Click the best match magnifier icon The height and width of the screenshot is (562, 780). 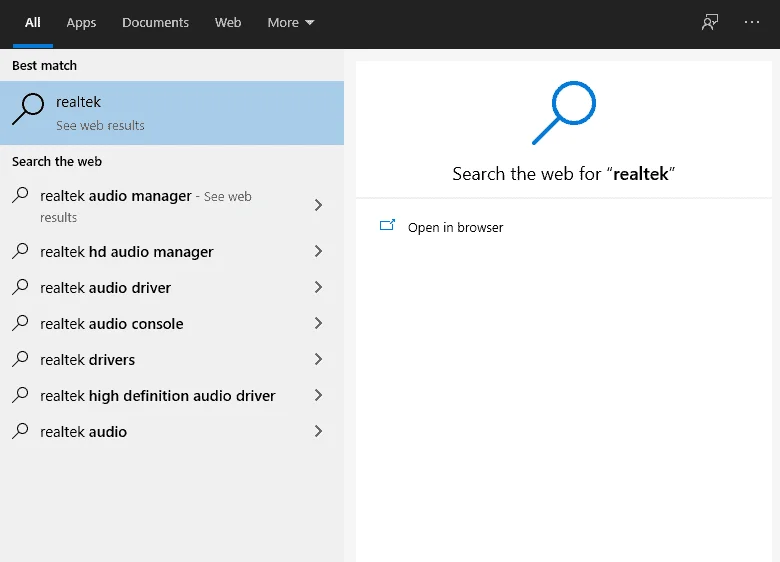28,109
